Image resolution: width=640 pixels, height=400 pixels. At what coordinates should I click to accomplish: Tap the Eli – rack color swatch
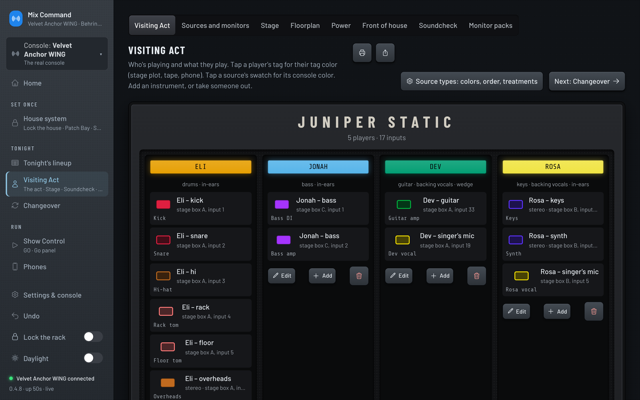coord(166,311)
